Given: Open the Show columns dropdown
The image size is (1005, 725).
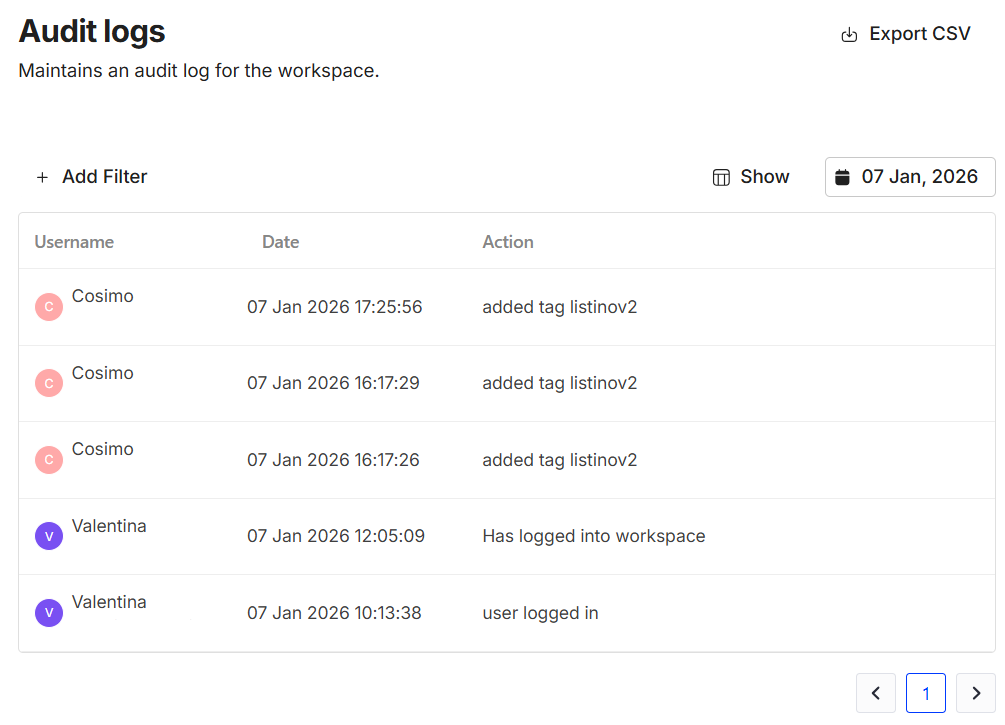Looking at the screenshot, I should pos(751,177).
